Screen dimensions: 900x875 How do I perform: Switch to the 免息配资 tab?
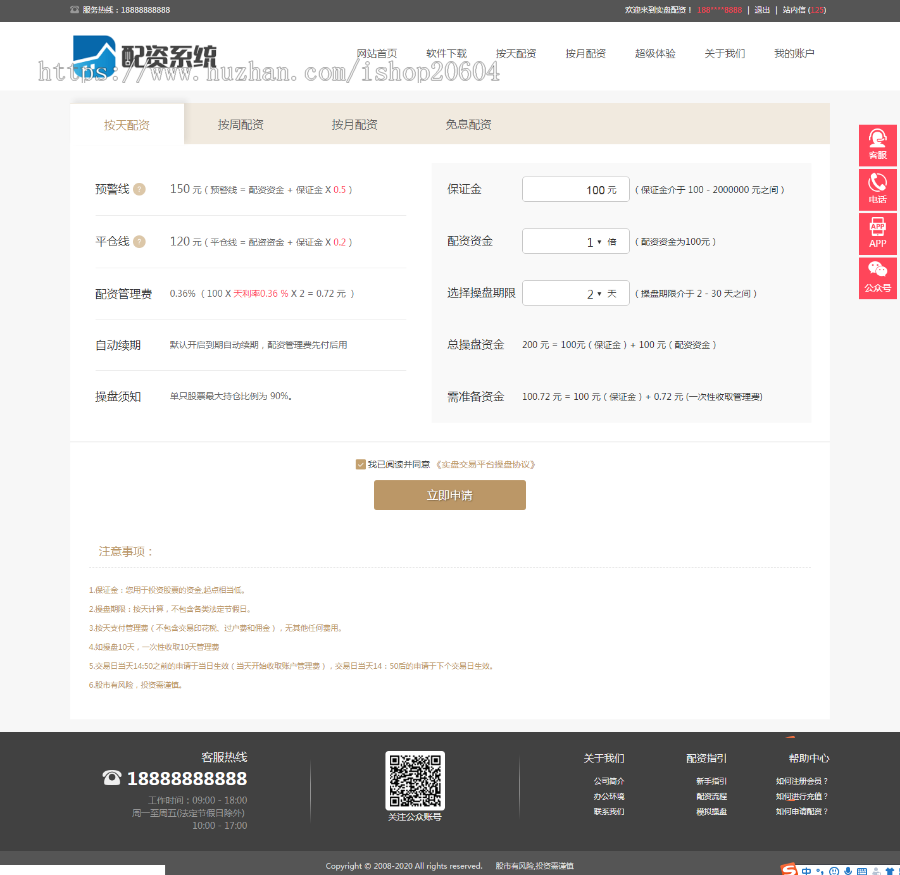[x=467, y=124]
